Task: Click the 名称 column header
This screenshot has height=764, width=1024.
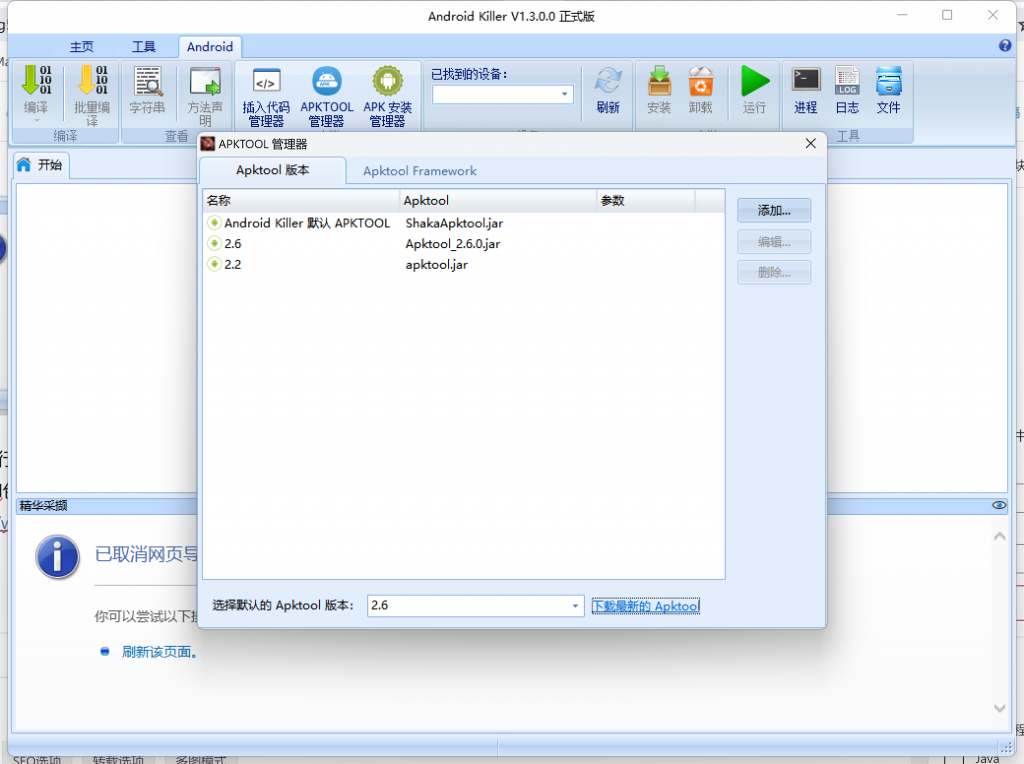Action: click(300, 201)
